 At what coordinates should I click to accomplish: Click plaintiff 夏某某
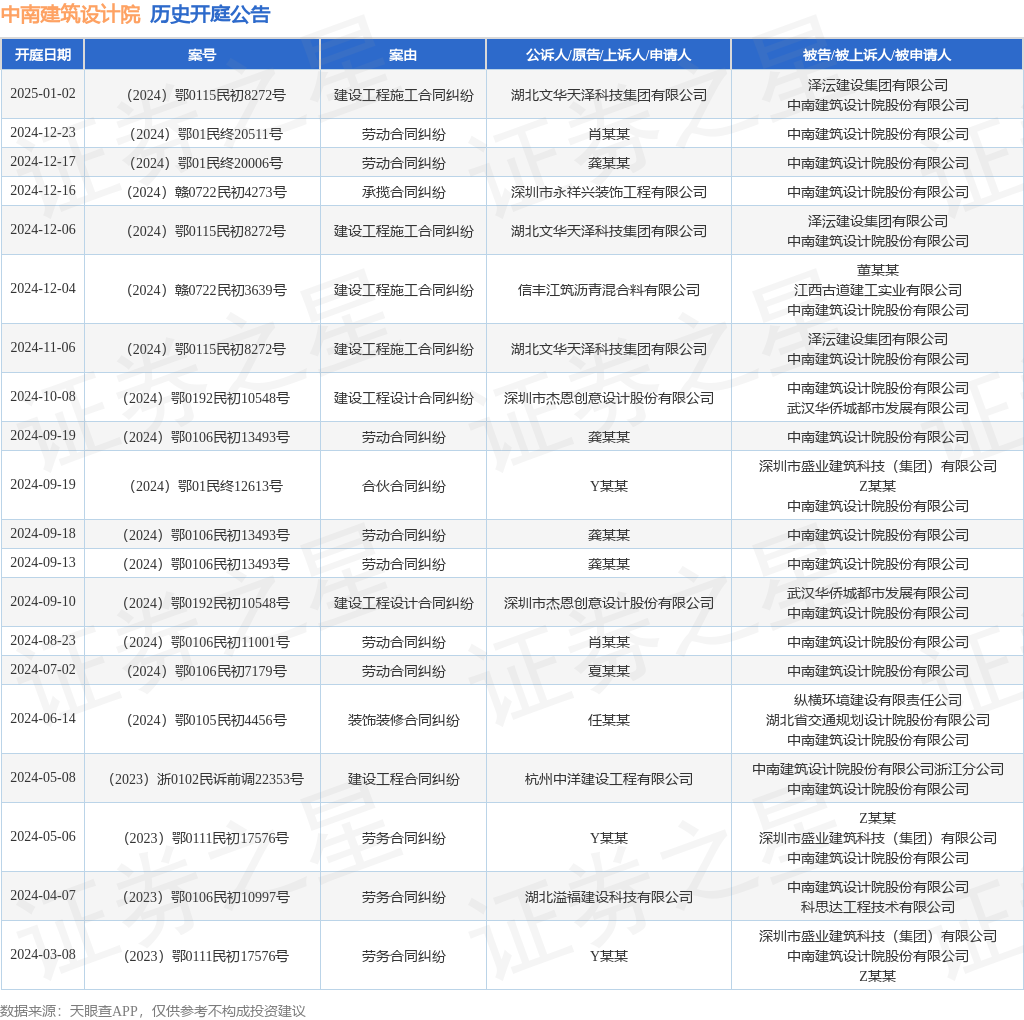pyautogui.click(x=609, y=671)
